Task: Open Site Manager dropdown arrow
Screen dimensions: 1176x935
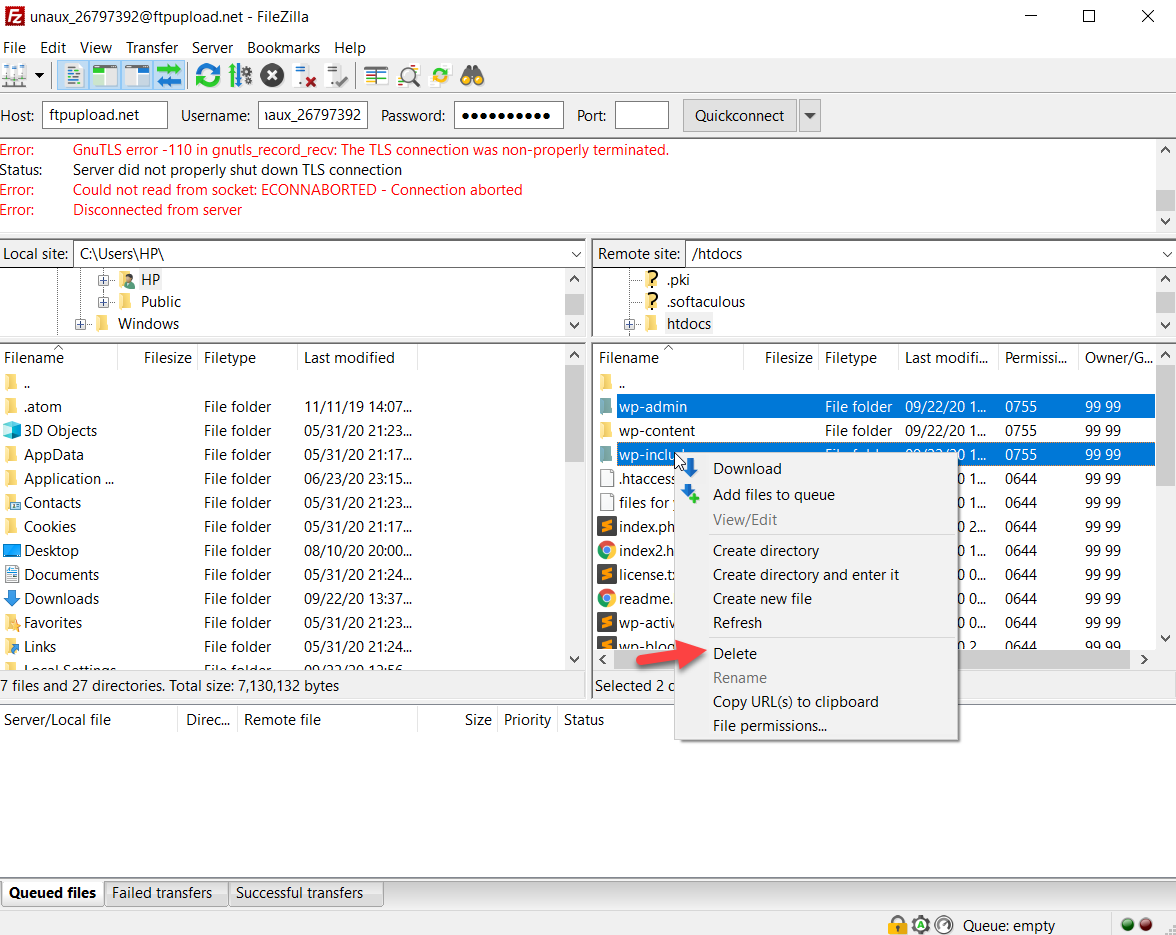Action: (39, 76)
